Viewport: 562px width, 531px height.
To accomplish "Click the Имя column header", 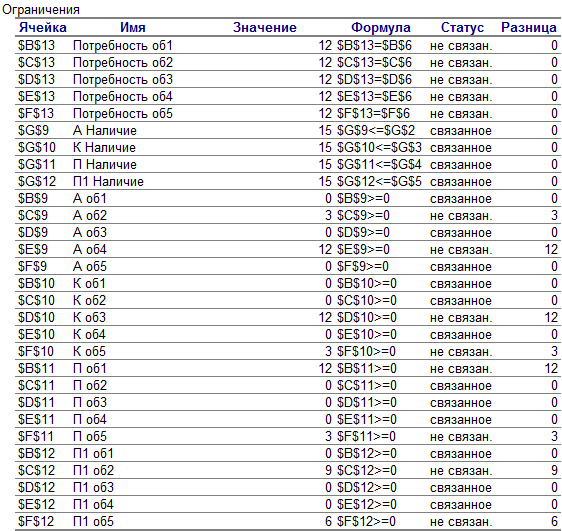I will tap(133, 27).
